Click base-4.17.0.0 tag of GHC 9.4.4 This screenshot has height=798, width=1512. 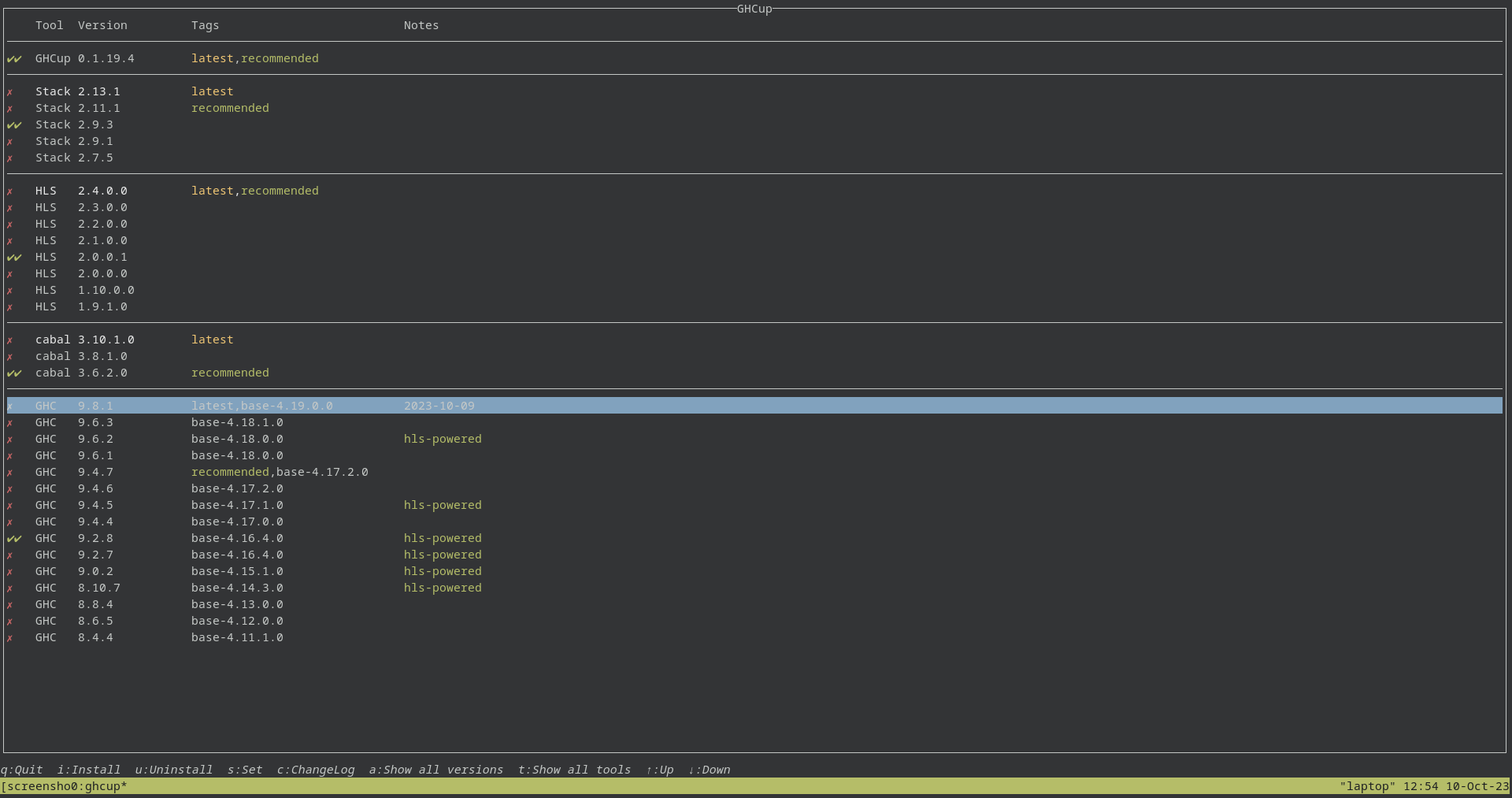tap(237, 521)
